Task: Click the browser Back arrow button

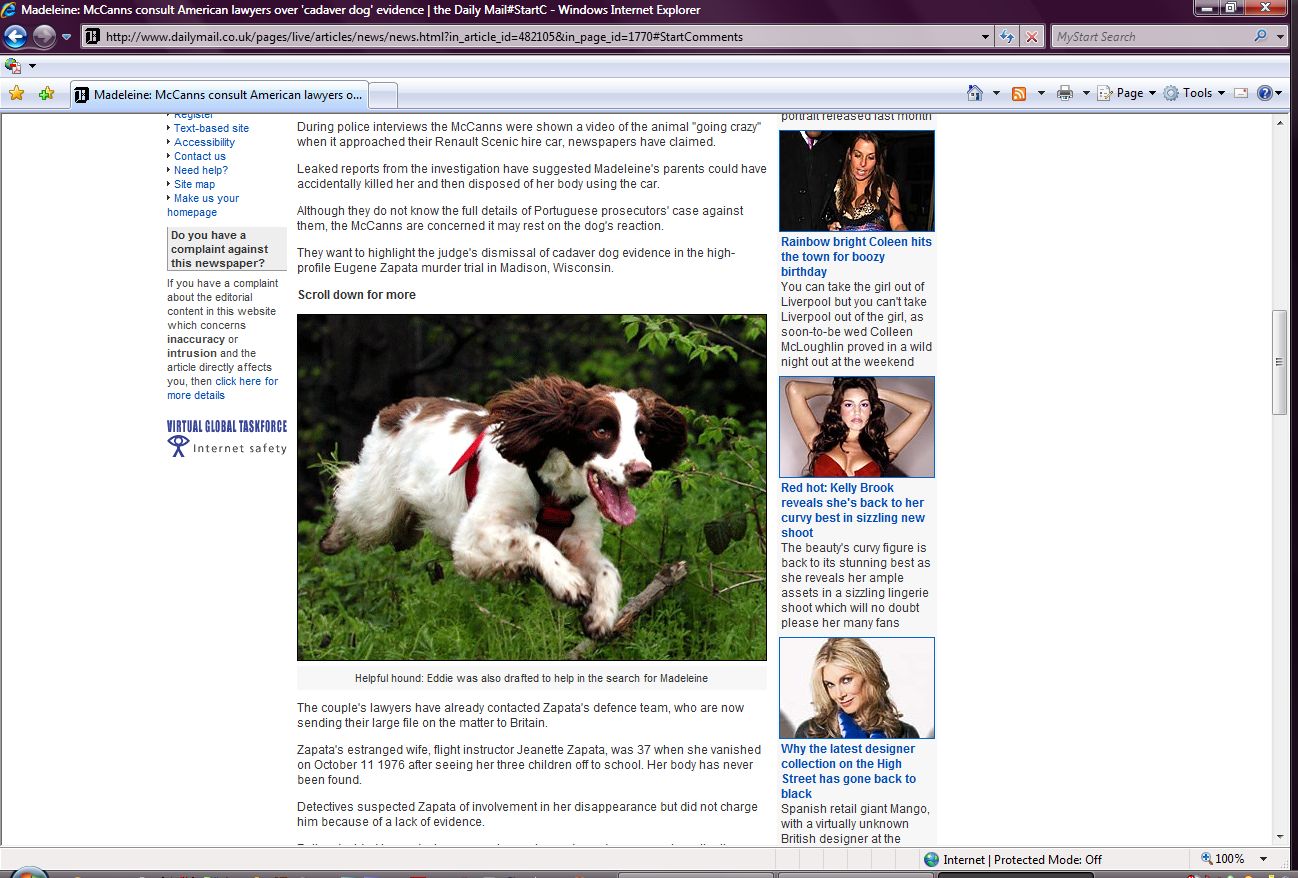Action: tap(15, 37)
